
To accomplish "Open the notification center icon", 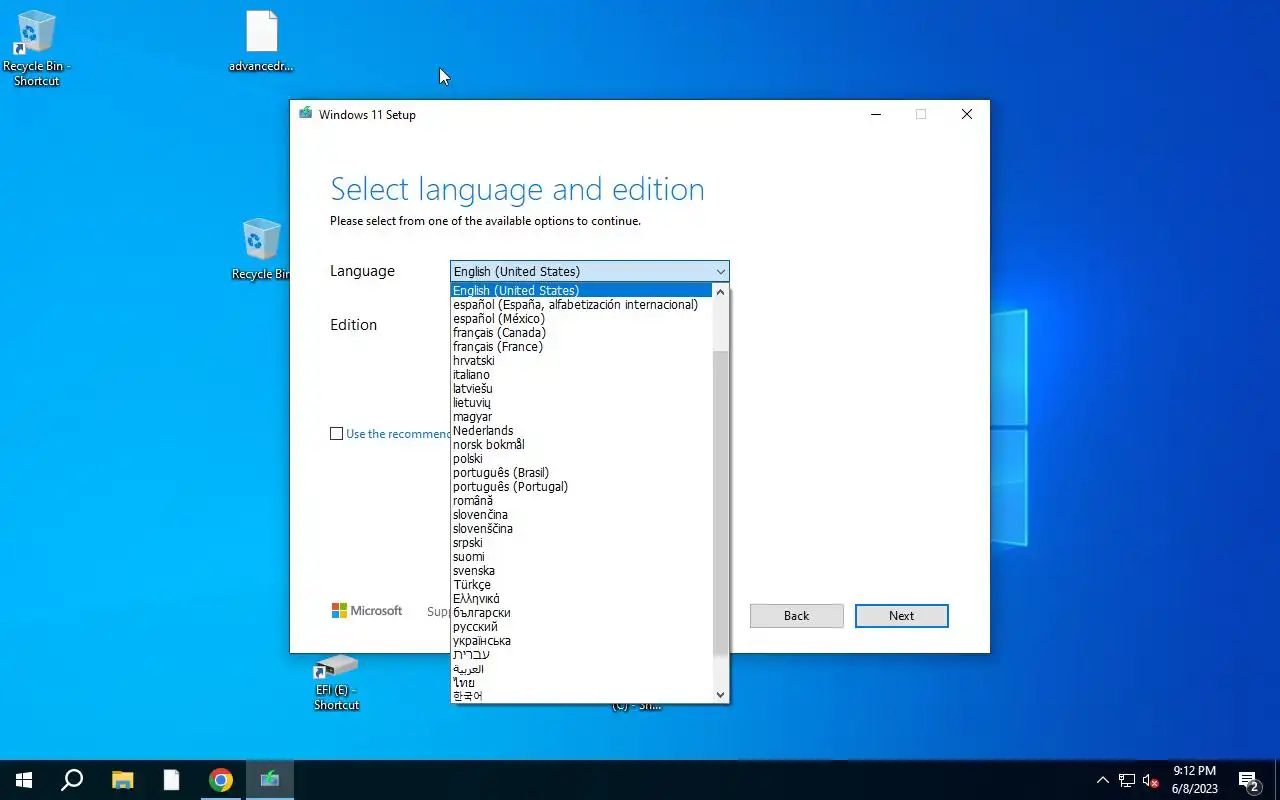I will click(x=1249, y=780).
